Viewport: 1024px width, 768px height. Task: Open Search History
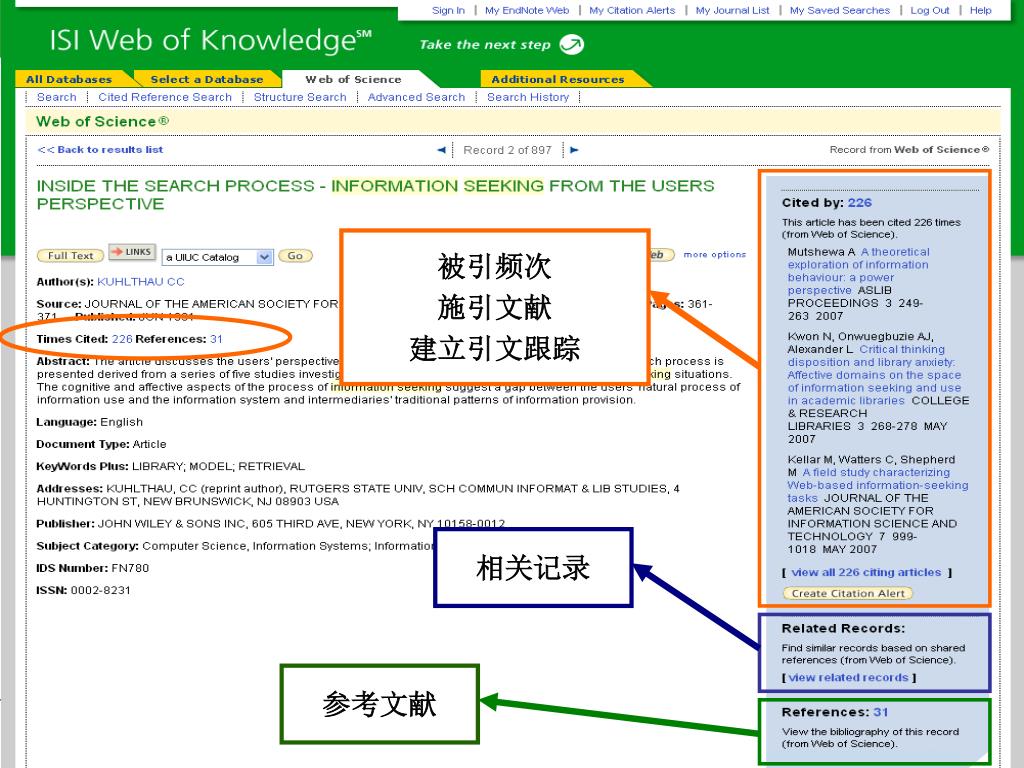click(528, 97)
